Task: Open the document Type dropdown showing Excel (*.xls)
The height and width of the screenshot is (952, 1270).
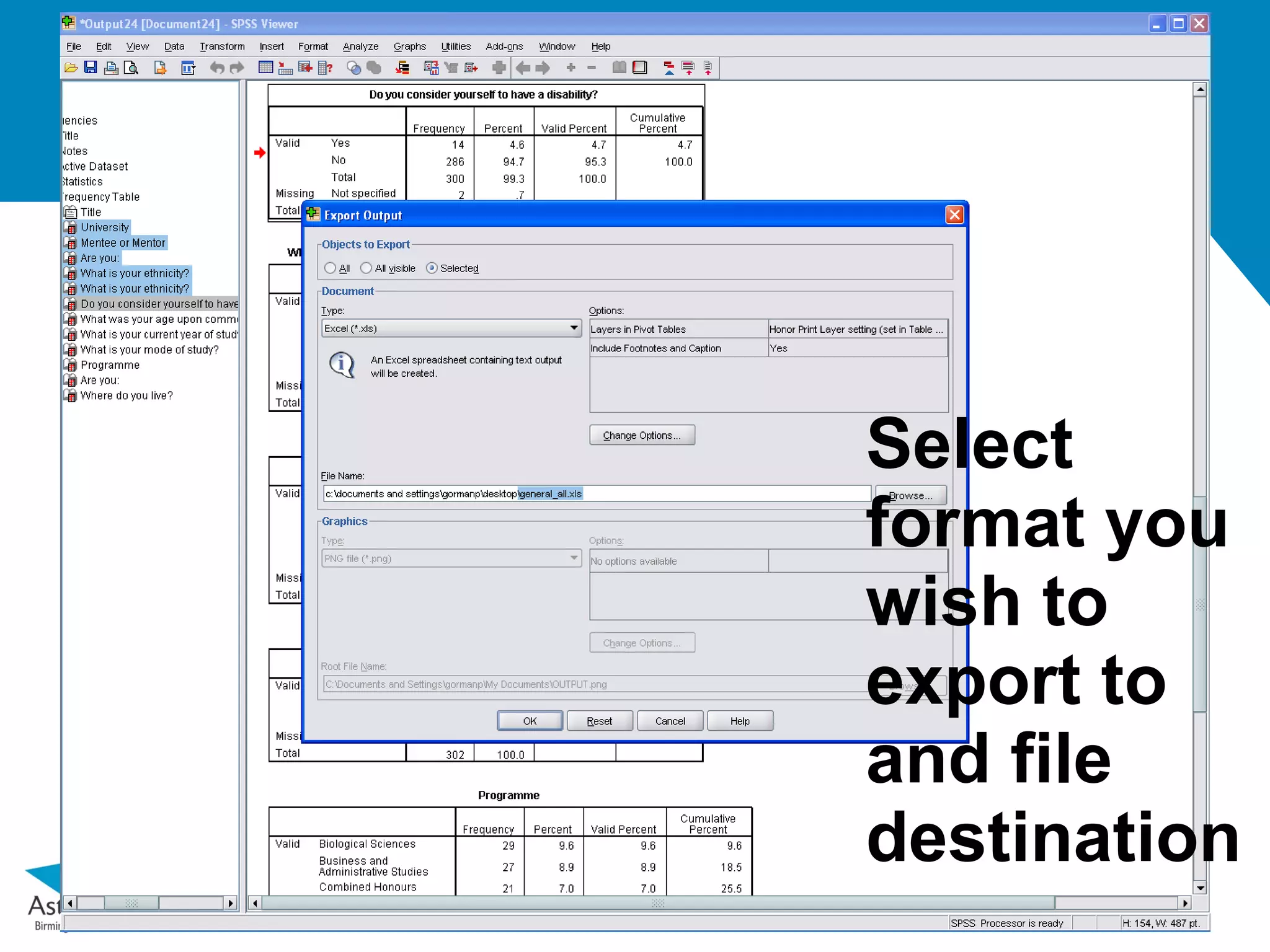Action: click(451, 328)
